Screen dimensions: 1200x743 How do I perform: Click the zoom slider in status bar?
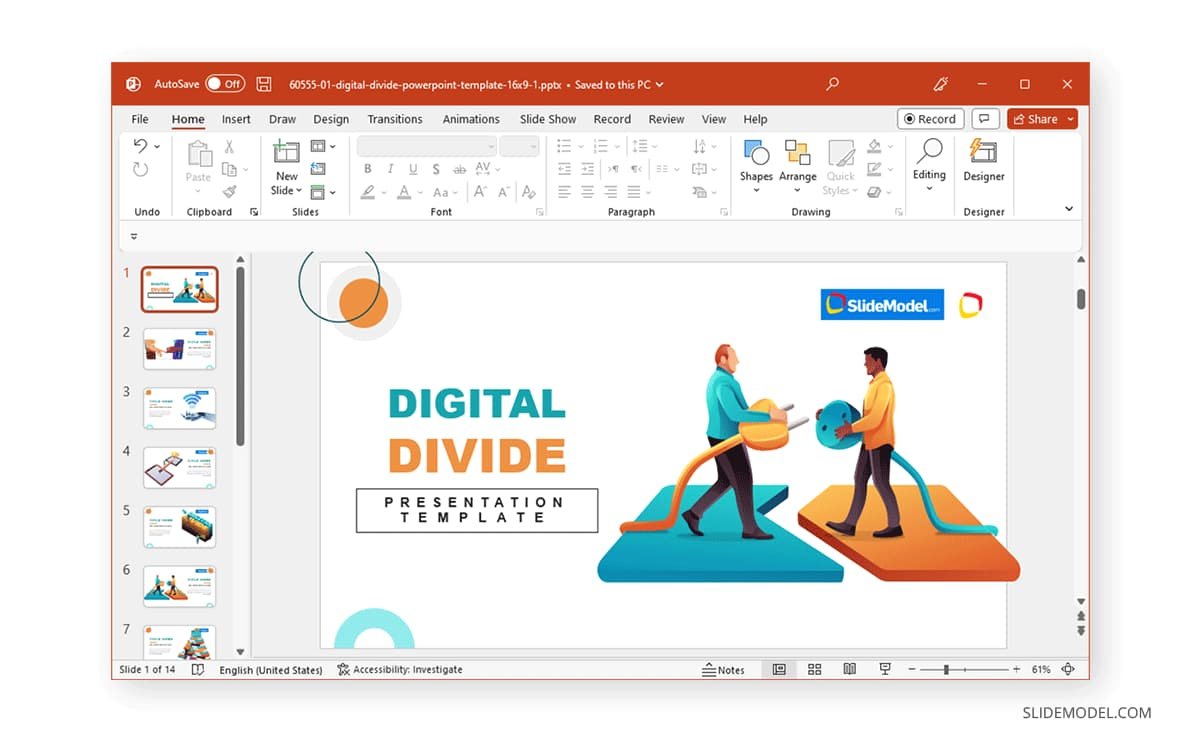(946, 669)
